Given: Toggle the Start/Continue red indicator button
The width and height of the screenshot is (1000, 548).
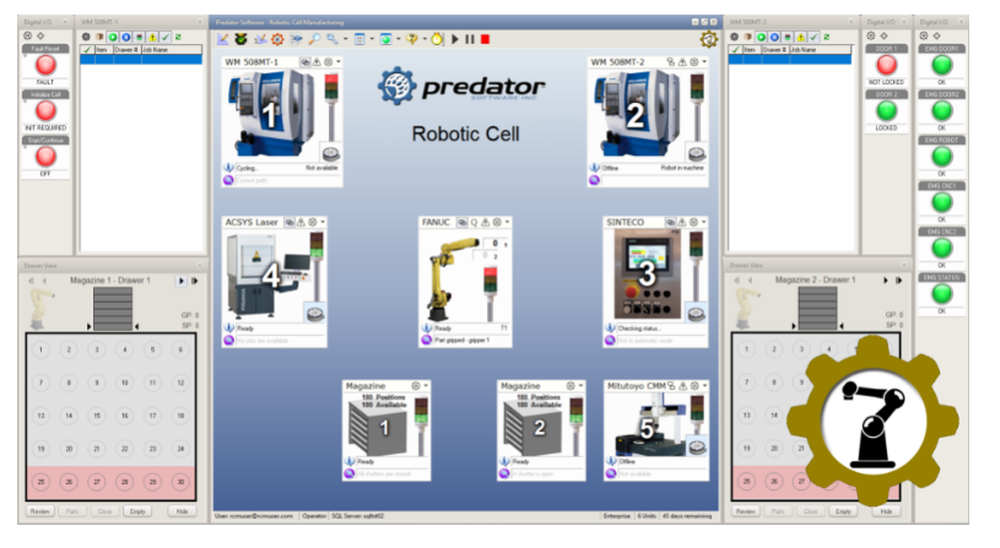Looking at the screenshot, I should pyautogui.click(x=45, y=156).
